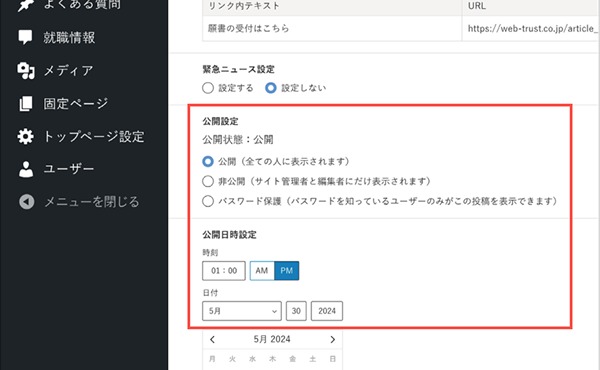Click the 緊急ニュース設定 heading
This screenshot has height=370, width=600.
tap(238, 69)
